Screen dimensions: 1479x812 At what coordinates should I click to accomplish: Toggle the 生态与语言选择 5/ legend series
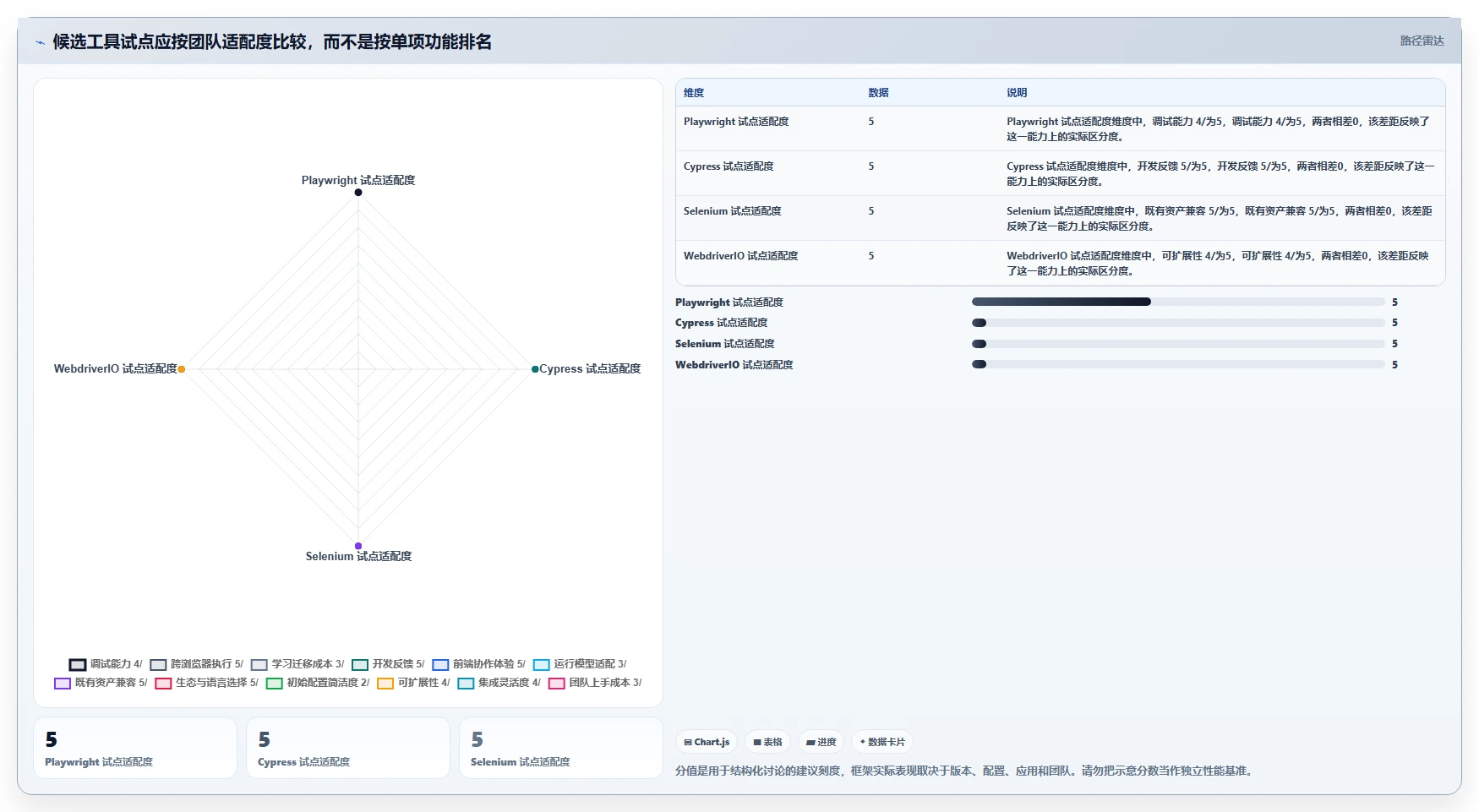pos(206,683)
